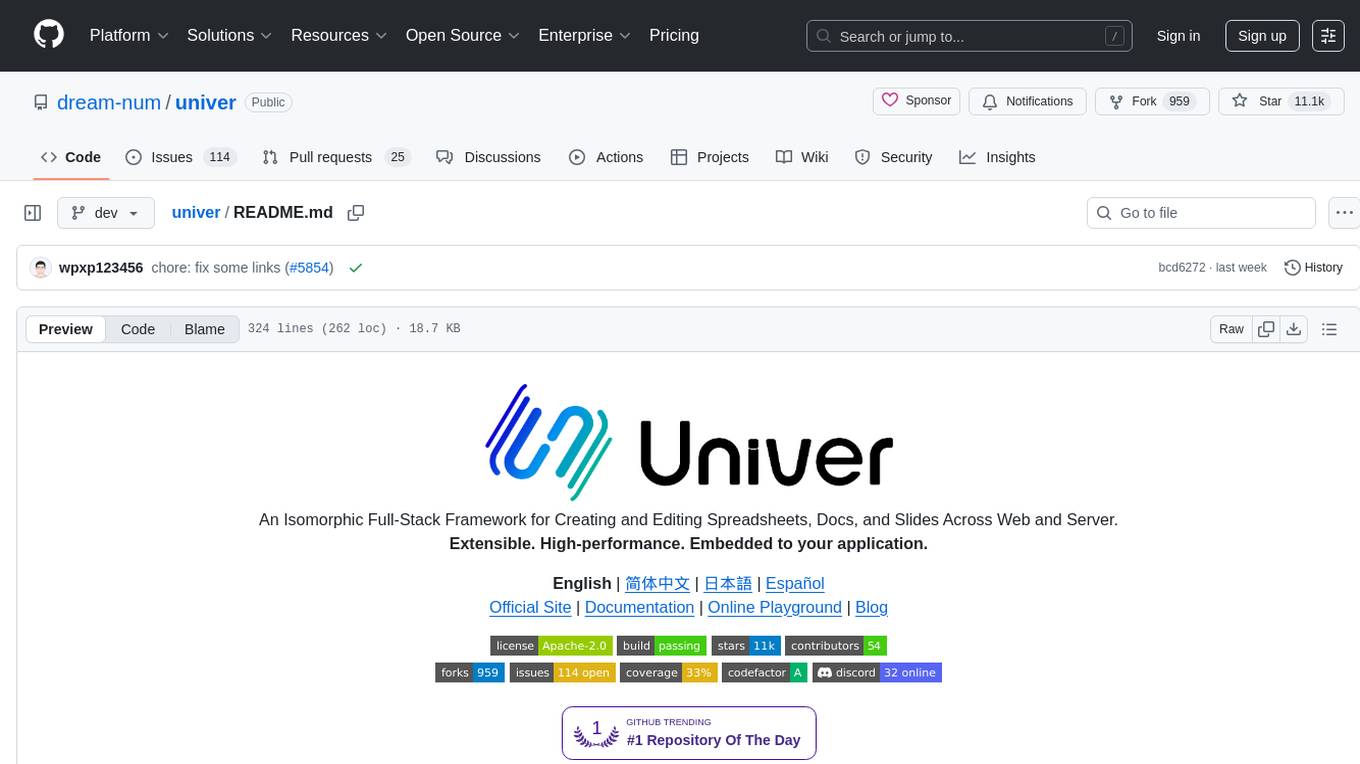The height and width of the screenshot is (764, 1360).
Task: Open commit History
Action: 1313,268
